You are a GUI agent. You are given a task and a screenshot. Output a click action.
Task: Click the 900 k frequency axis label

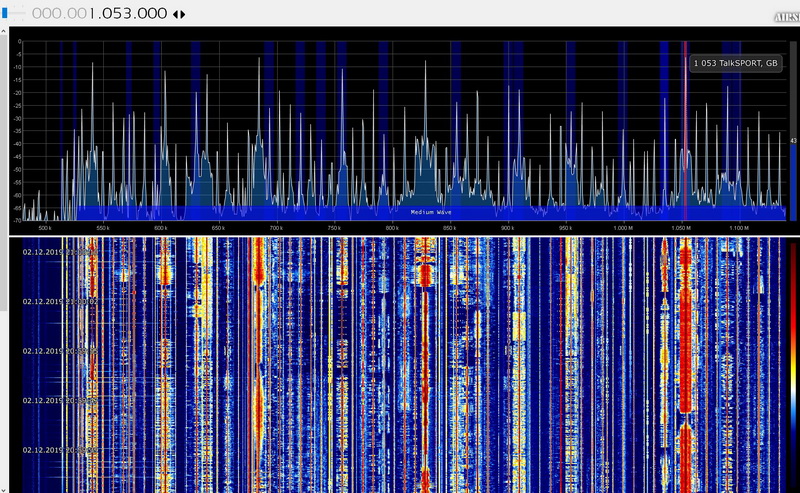coord(508,228)
